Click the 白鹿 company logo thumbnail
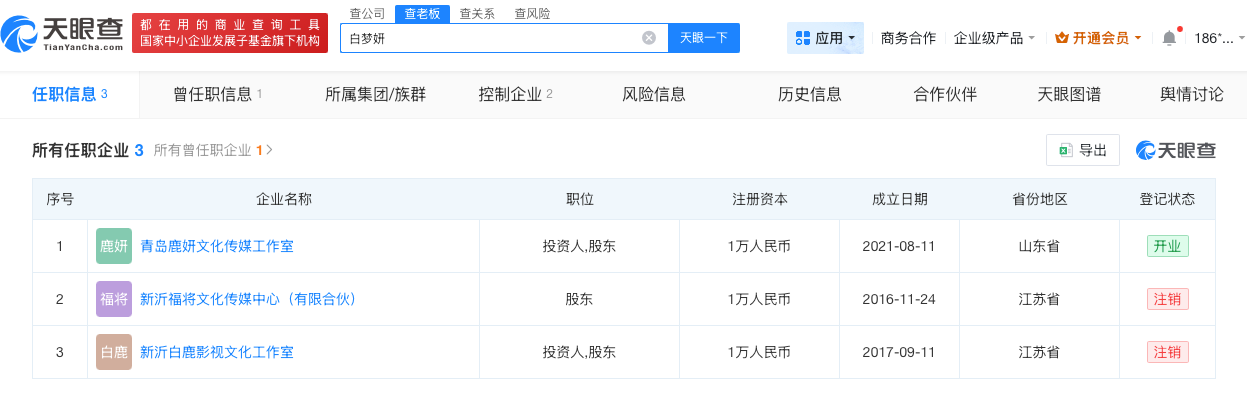 [x=114, y=352]
